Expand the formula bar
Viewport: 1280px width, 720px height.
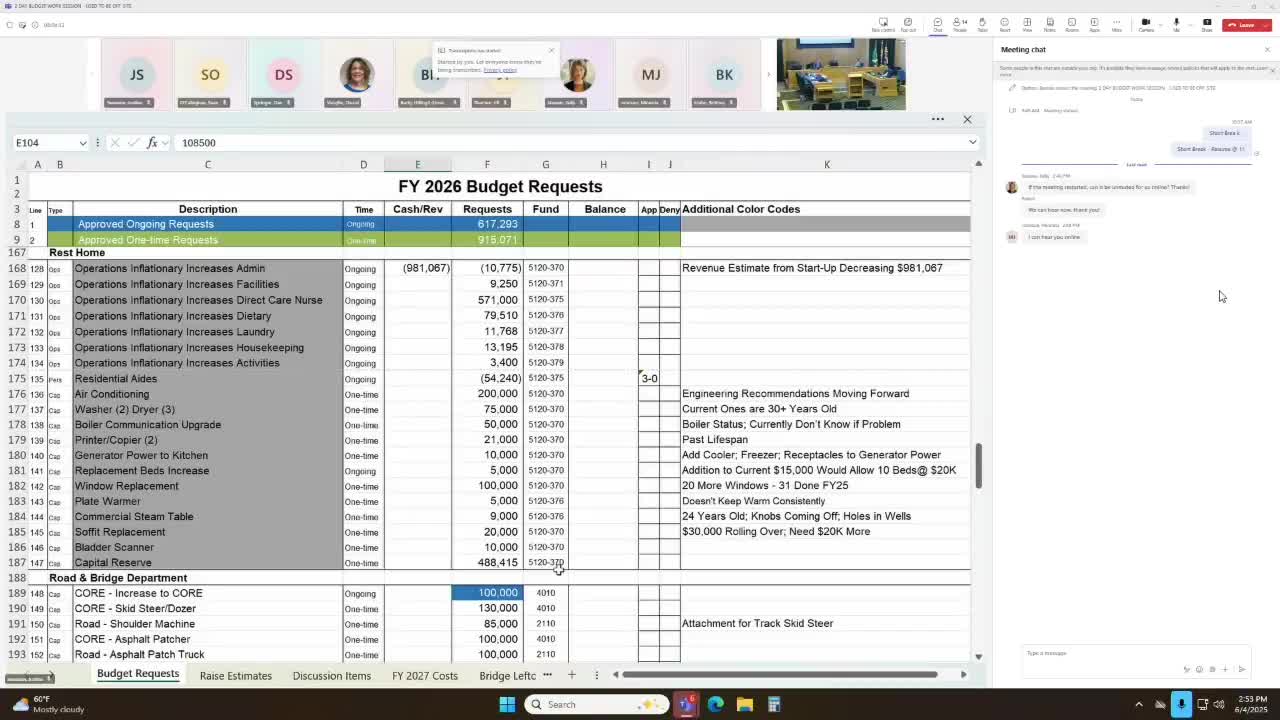click(x=972, y=143)
